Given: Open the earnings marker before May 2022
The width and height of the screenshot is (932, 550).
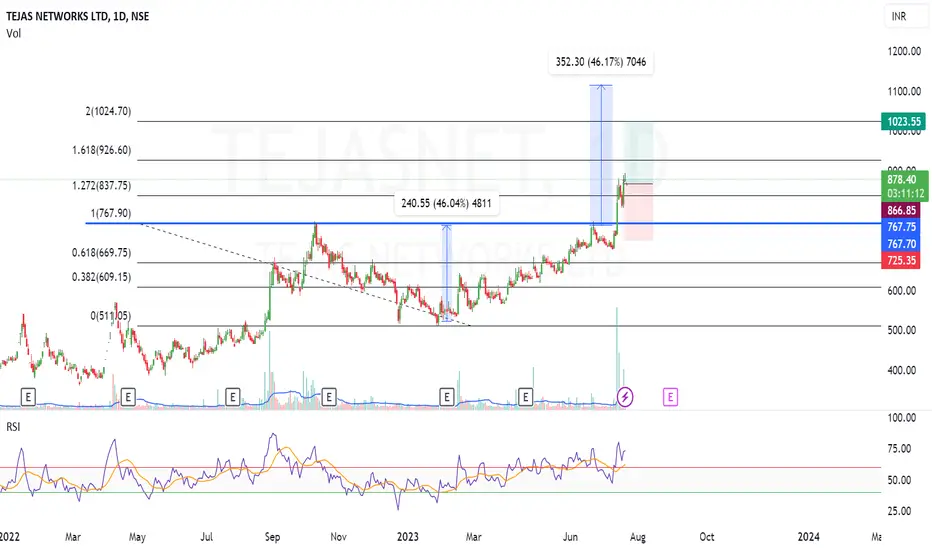Looking at the screenshot, I should (x=128, y=397).
